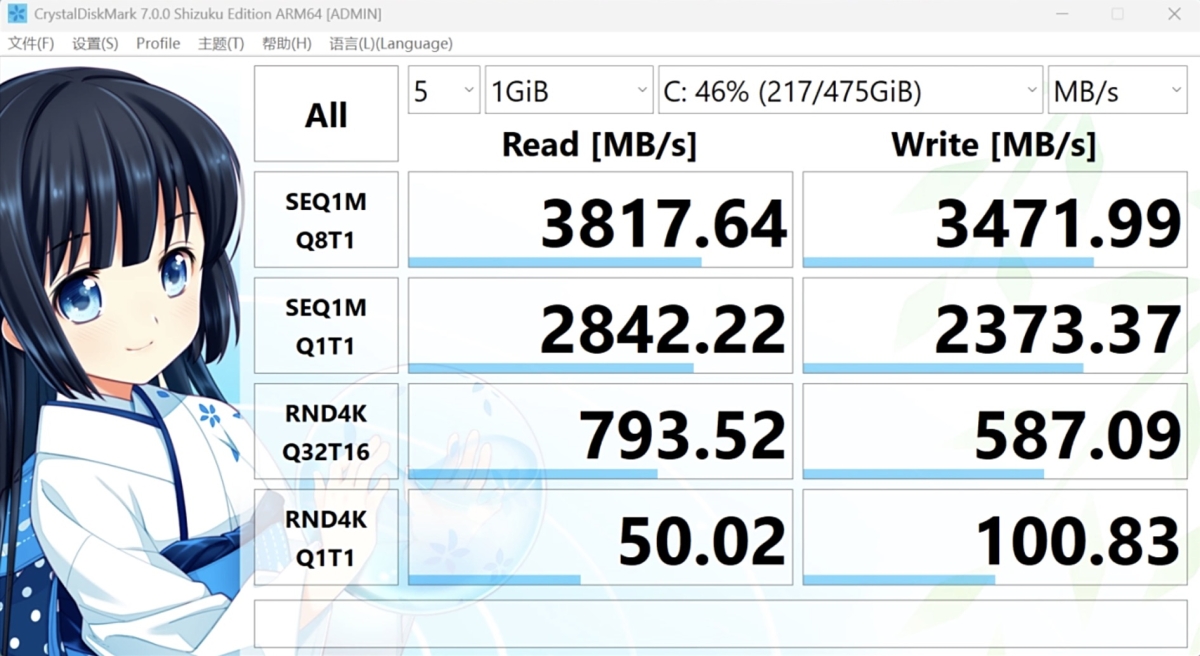Screen dimensions: 1200x656
Task: Open the 设置(S) menu
Action: pyautogui.click(x=95, y=43)
